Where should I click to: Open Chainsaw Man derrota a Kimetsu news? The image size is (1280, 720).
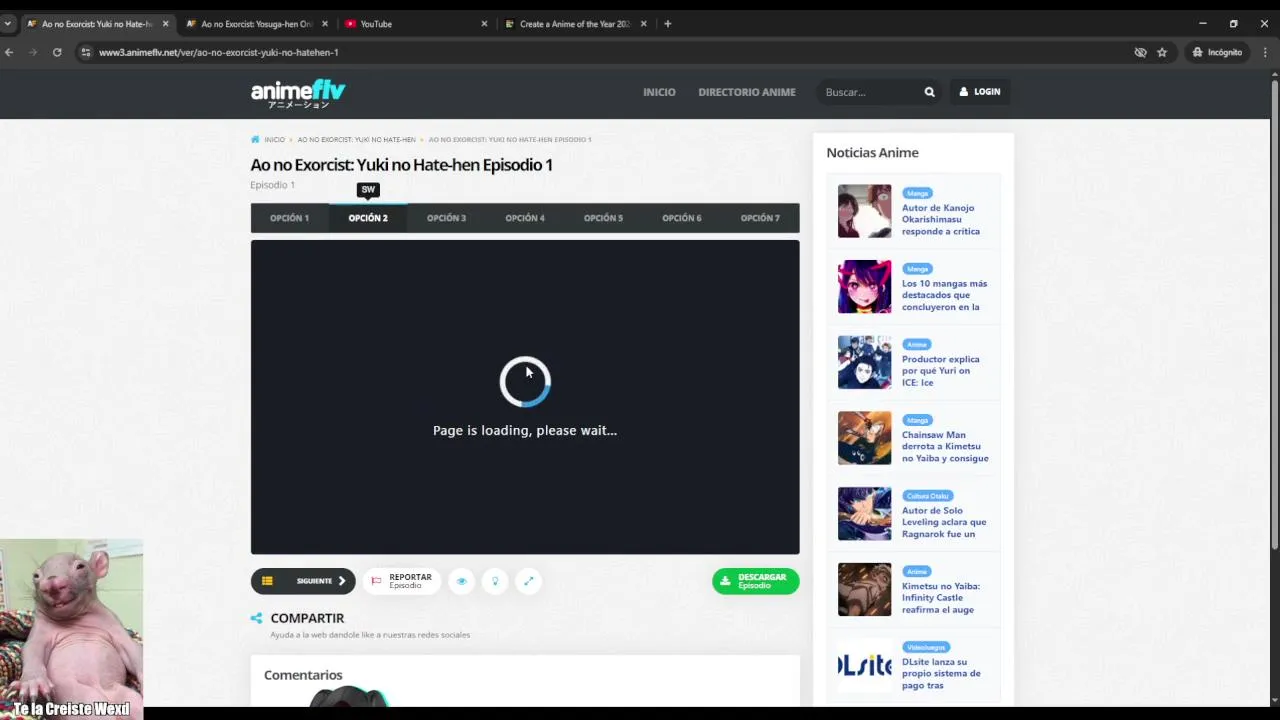[x=945, y=446]
